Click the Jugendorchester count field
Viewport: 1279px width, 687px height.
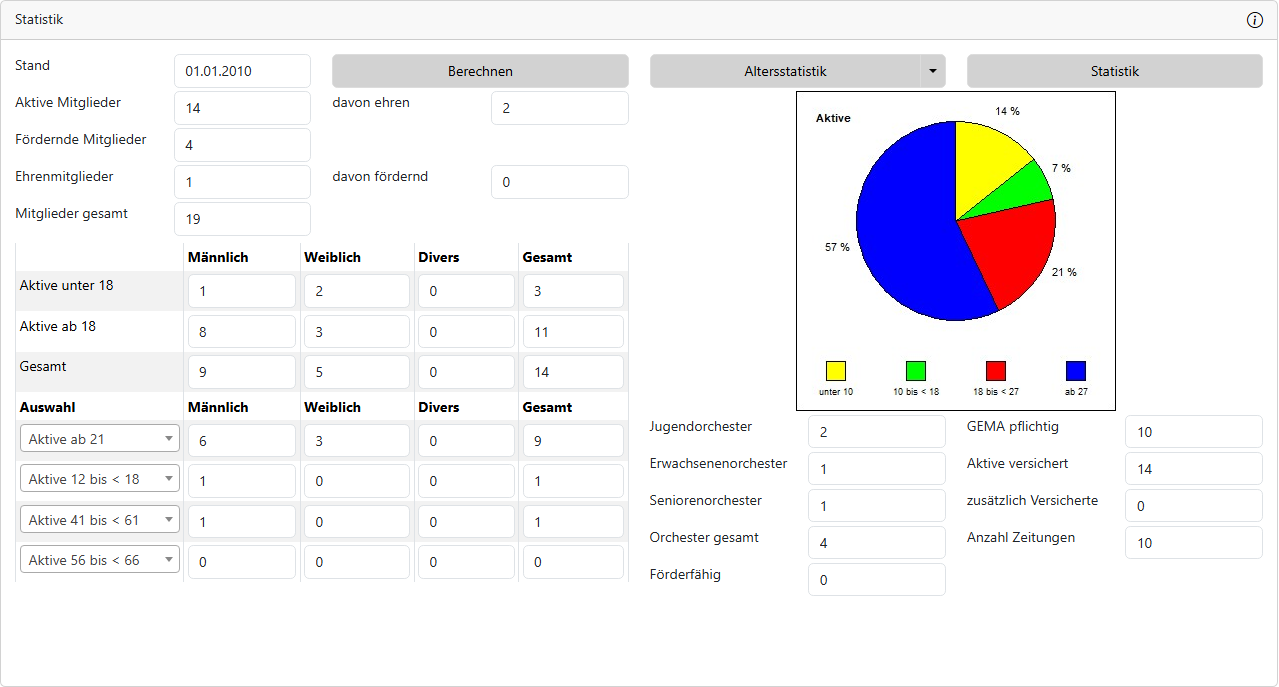click(876, 432)
